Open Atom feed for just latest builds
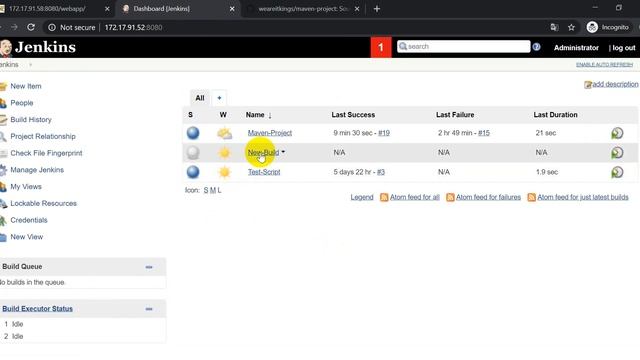 click(583, 198)
